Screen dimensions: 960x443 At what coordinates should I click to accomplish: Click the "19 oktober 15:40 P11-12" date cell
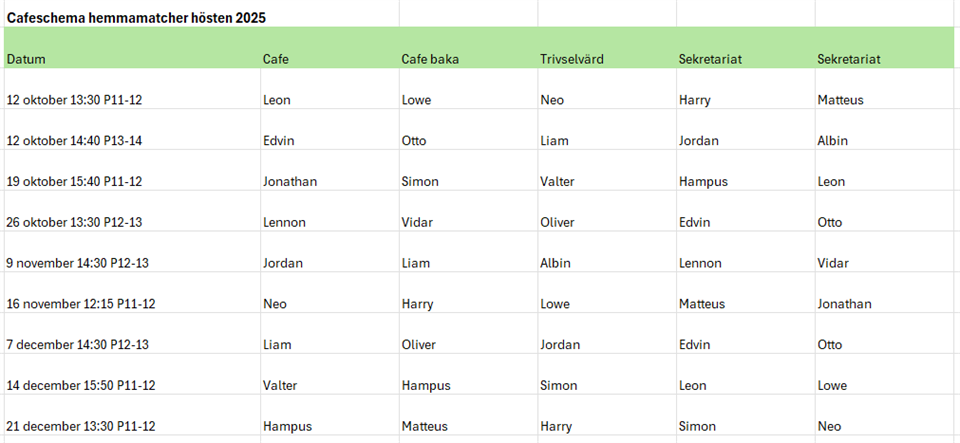click(x=75, y=182)
